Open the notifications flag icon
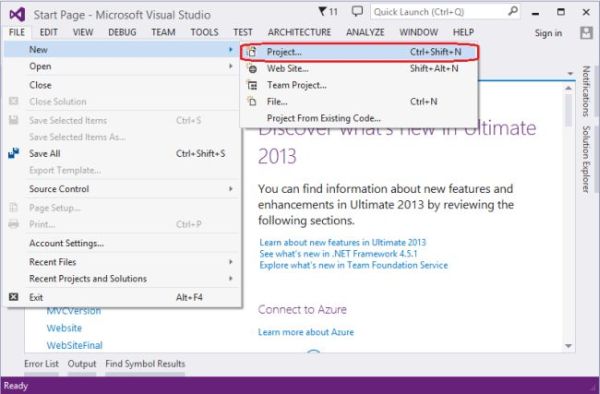The image size is (600, 394). [x=322, y=11]
